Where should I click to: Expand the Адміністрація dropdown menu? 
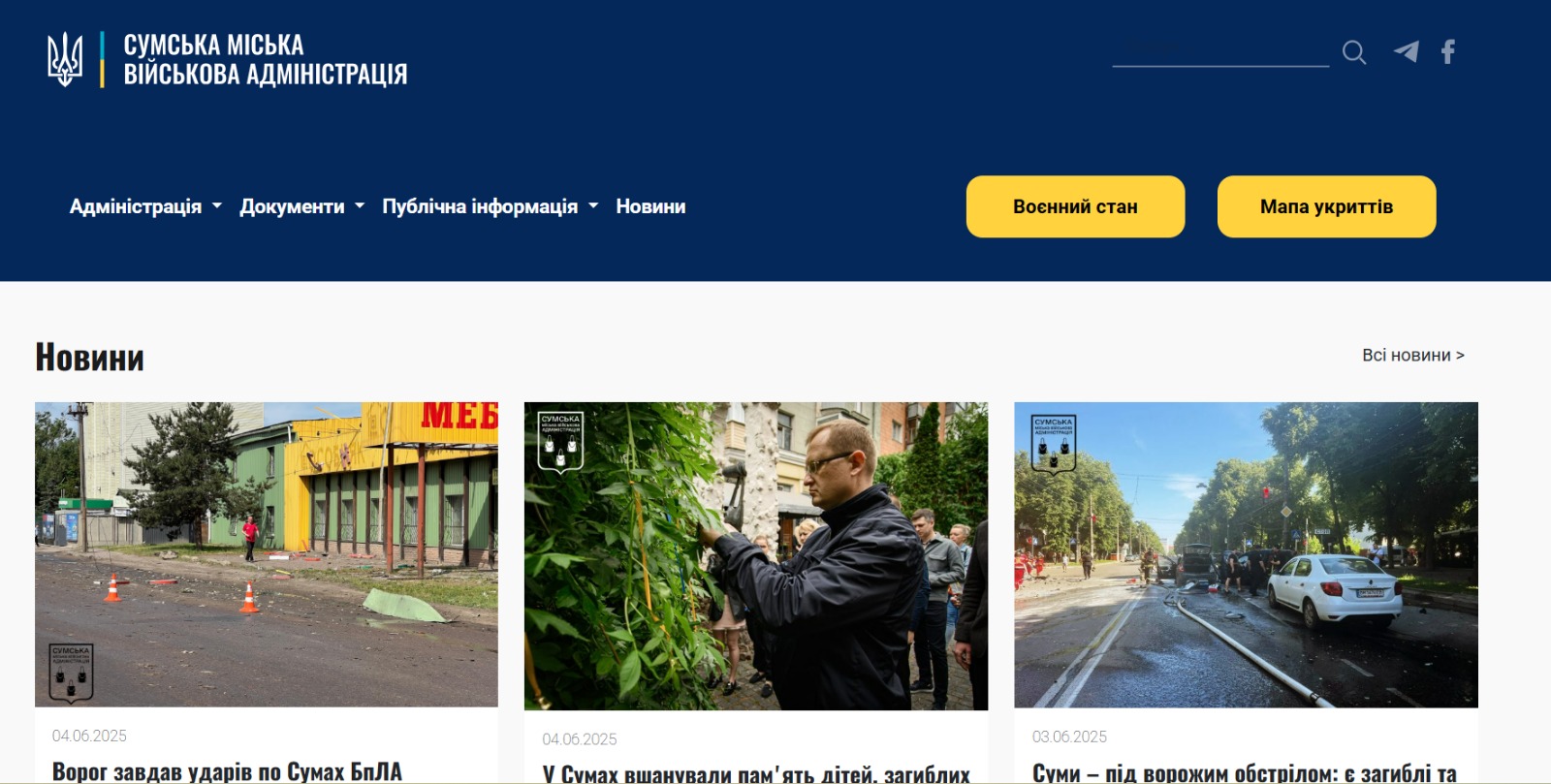click(x=145, y=206)
